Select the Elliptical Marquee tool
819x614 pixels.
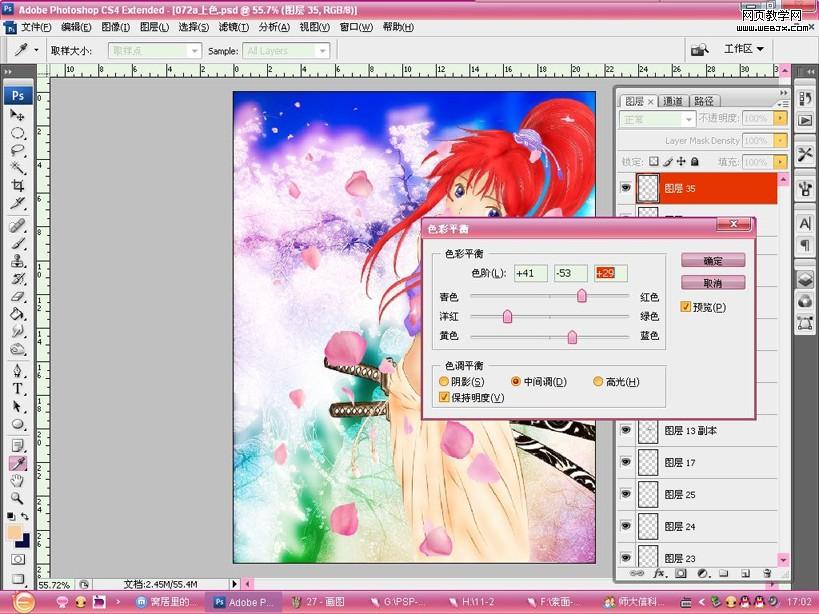(17, 133)
